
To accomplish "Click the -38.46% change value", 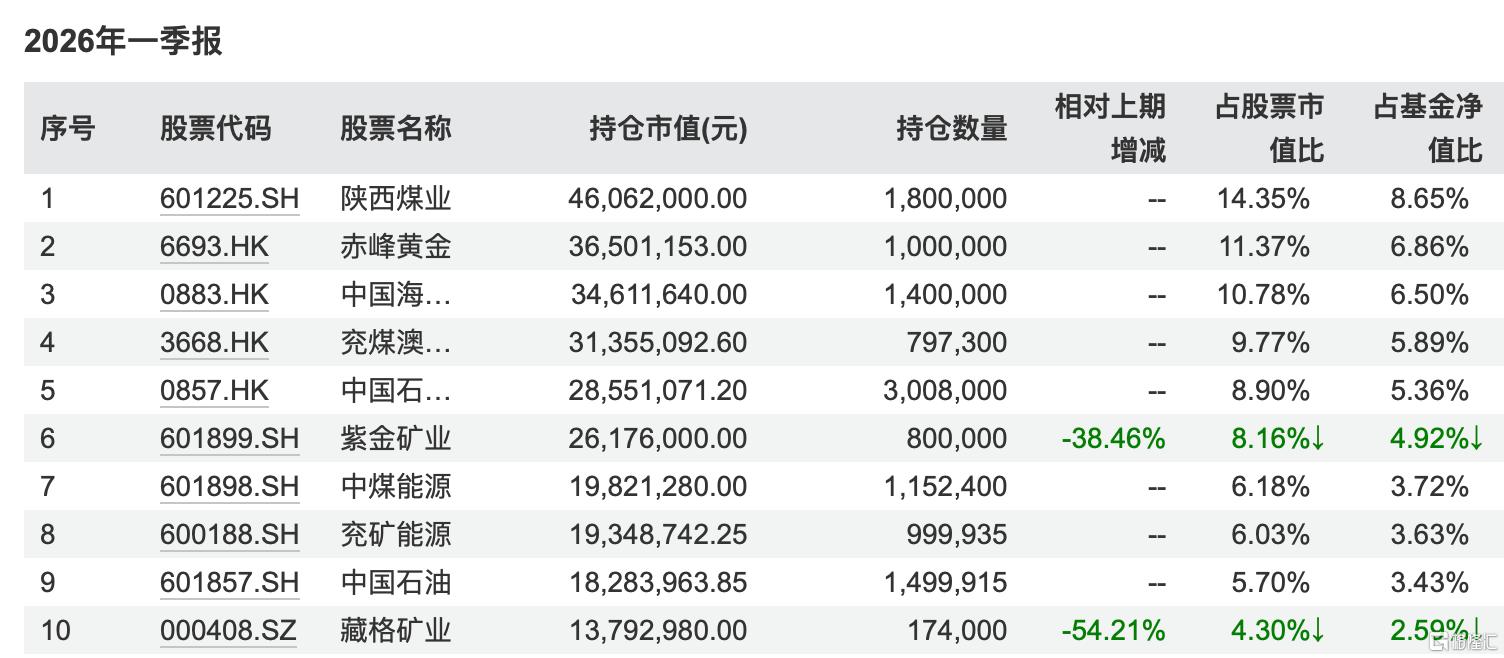I will click(1113, 438).
